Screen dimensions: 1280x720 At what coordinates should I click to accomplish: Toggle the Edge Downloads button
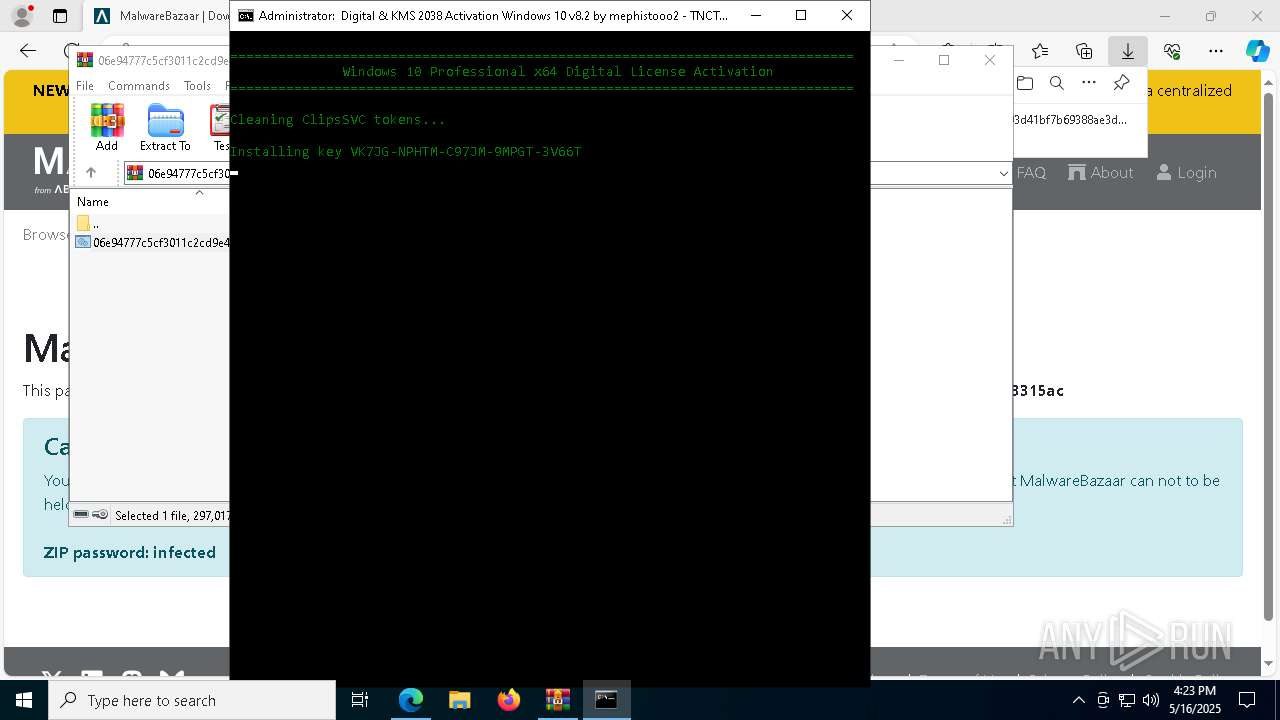click(1128, 51)
